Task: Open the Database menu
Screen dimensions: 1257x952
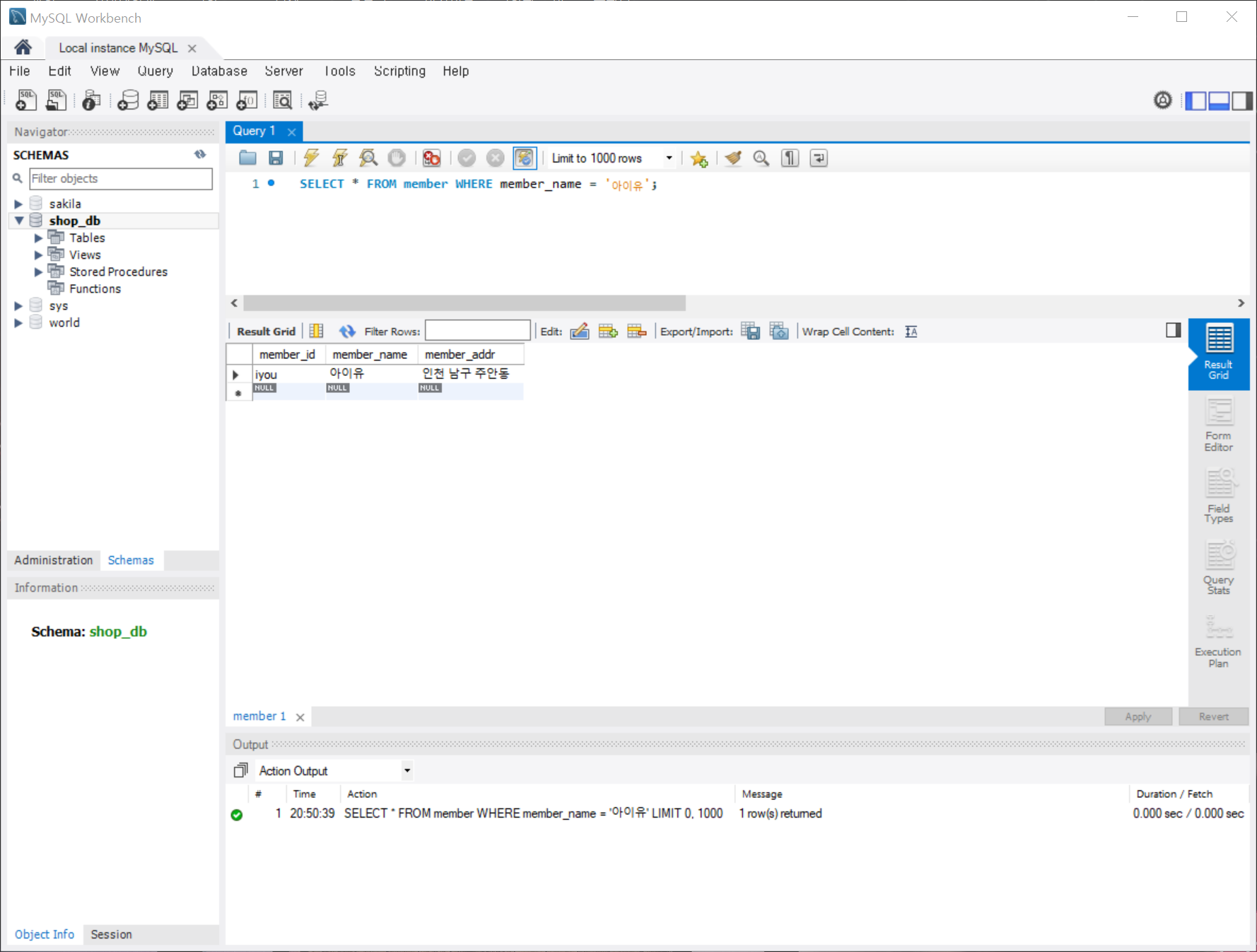Action: (x=219, y=71)
